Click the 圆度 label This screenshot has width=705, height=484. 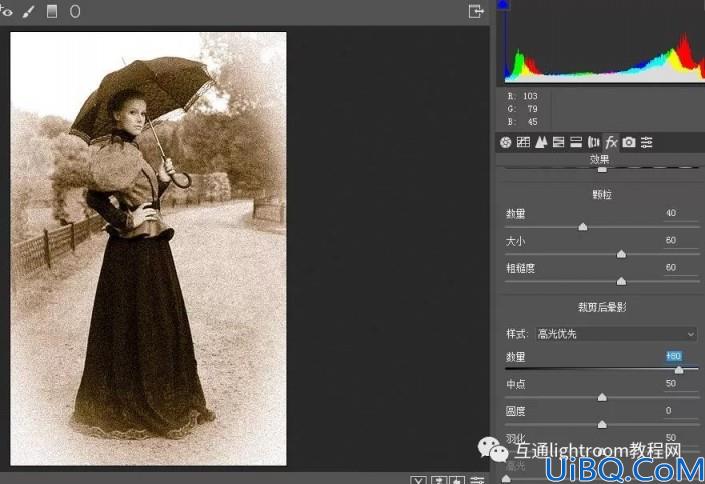pyautogui.click(x=516, y=412)
